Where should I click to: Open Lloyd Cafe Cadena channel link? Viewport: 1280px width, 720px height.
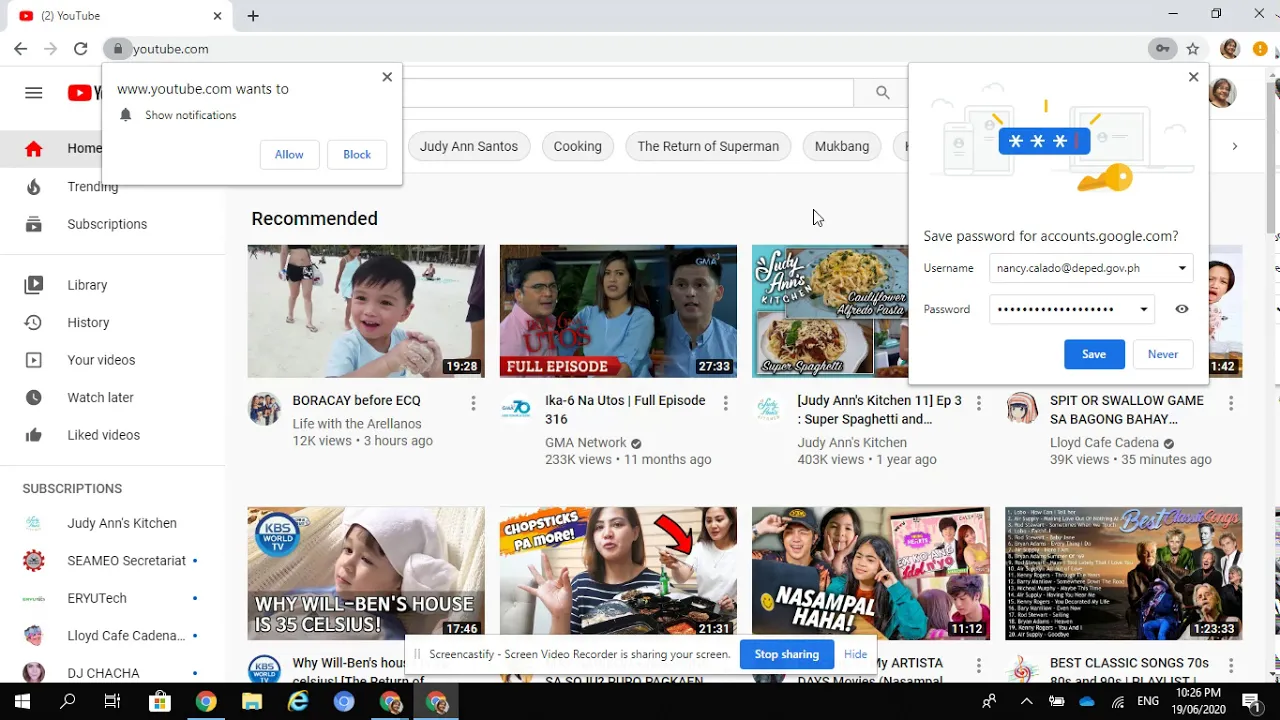point(1104,443)
